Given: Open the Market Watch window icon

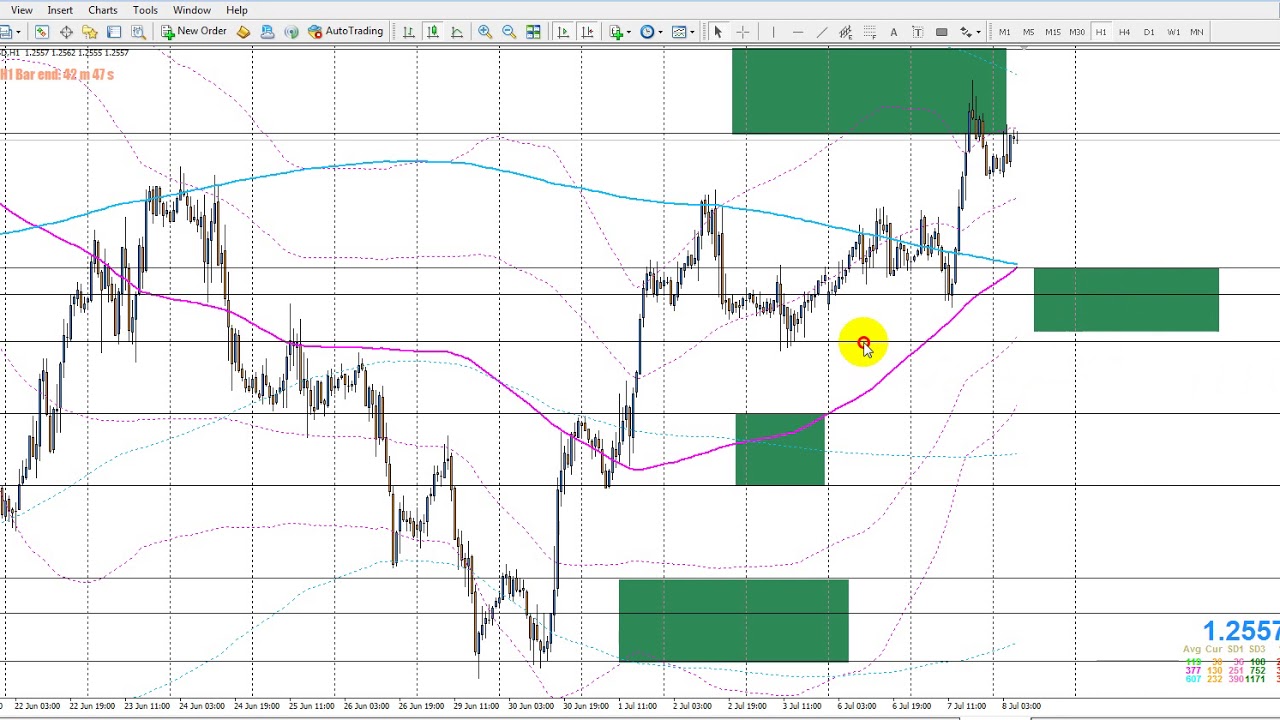Looking at the screenshot, I should (x=42, y=32).
